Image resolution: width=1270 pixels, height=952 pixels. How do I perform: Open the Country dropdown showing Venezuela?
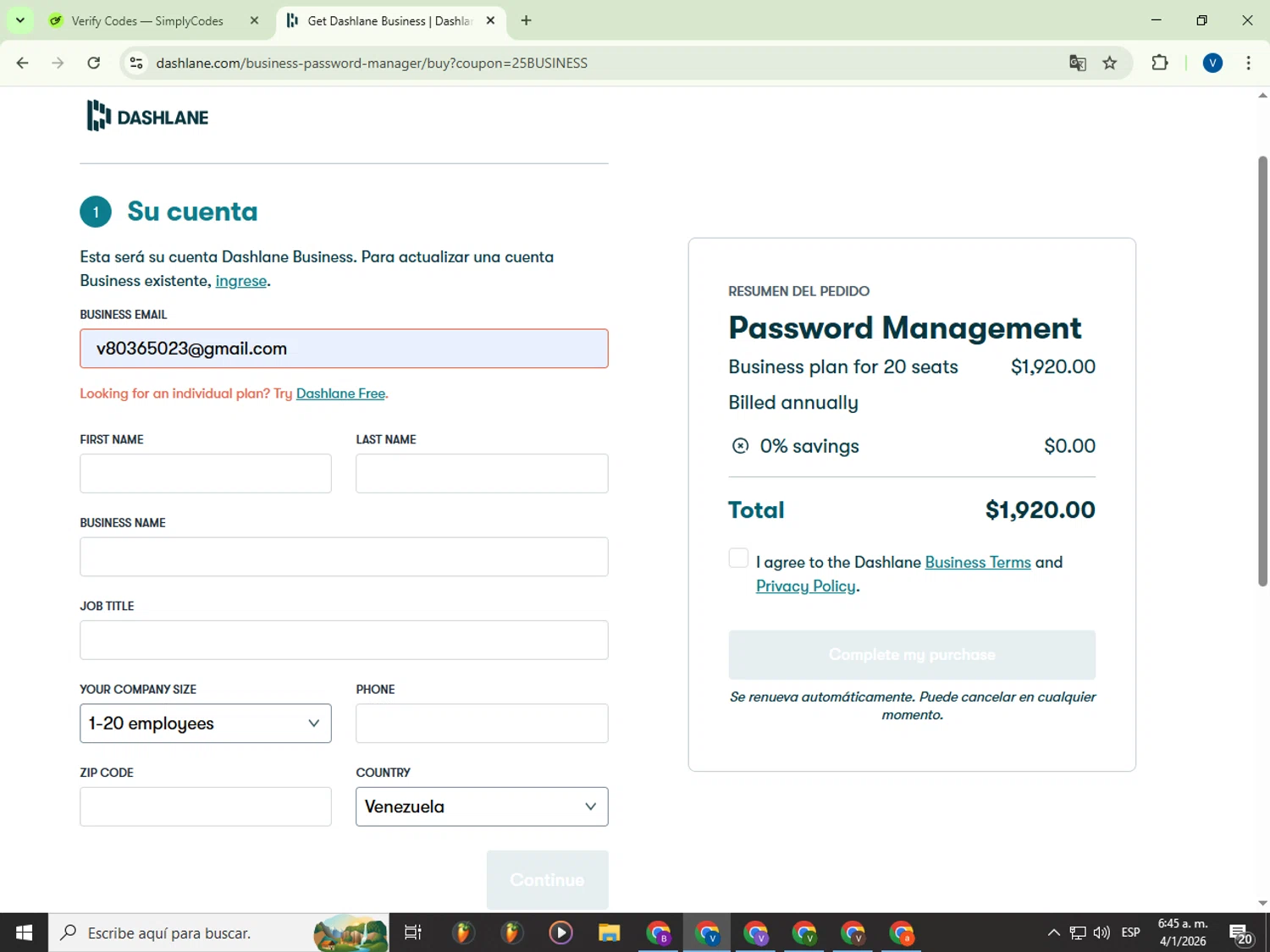481,806
